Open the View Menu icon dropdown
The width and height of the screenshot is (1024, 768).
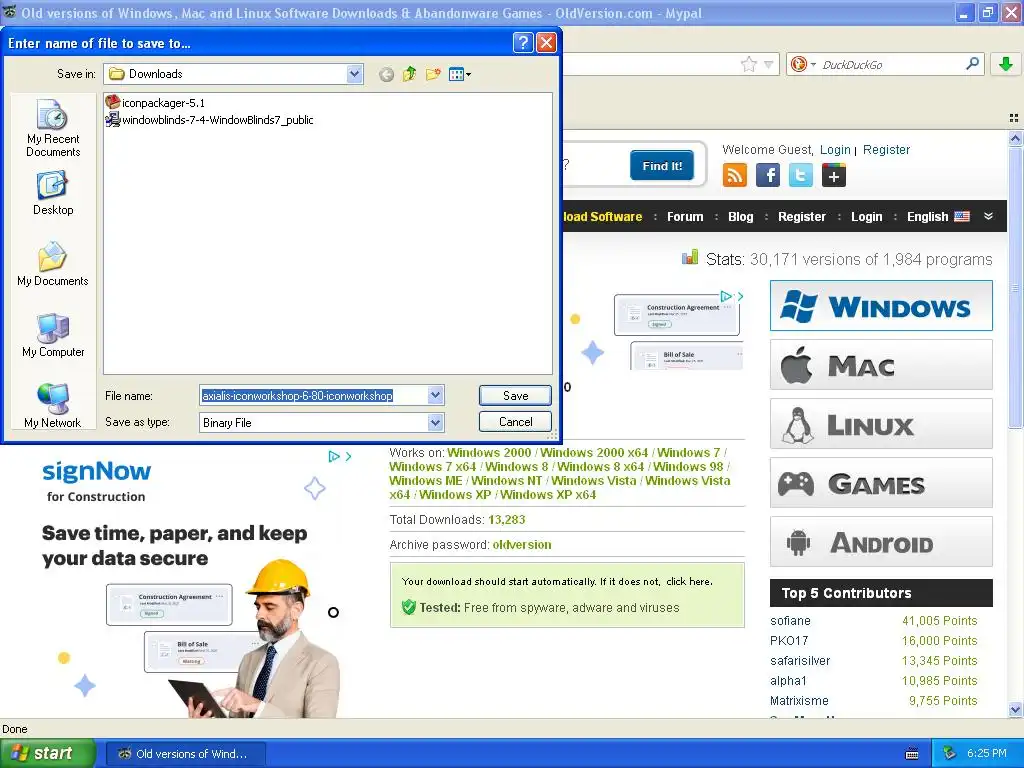click(x=460, y=74)
